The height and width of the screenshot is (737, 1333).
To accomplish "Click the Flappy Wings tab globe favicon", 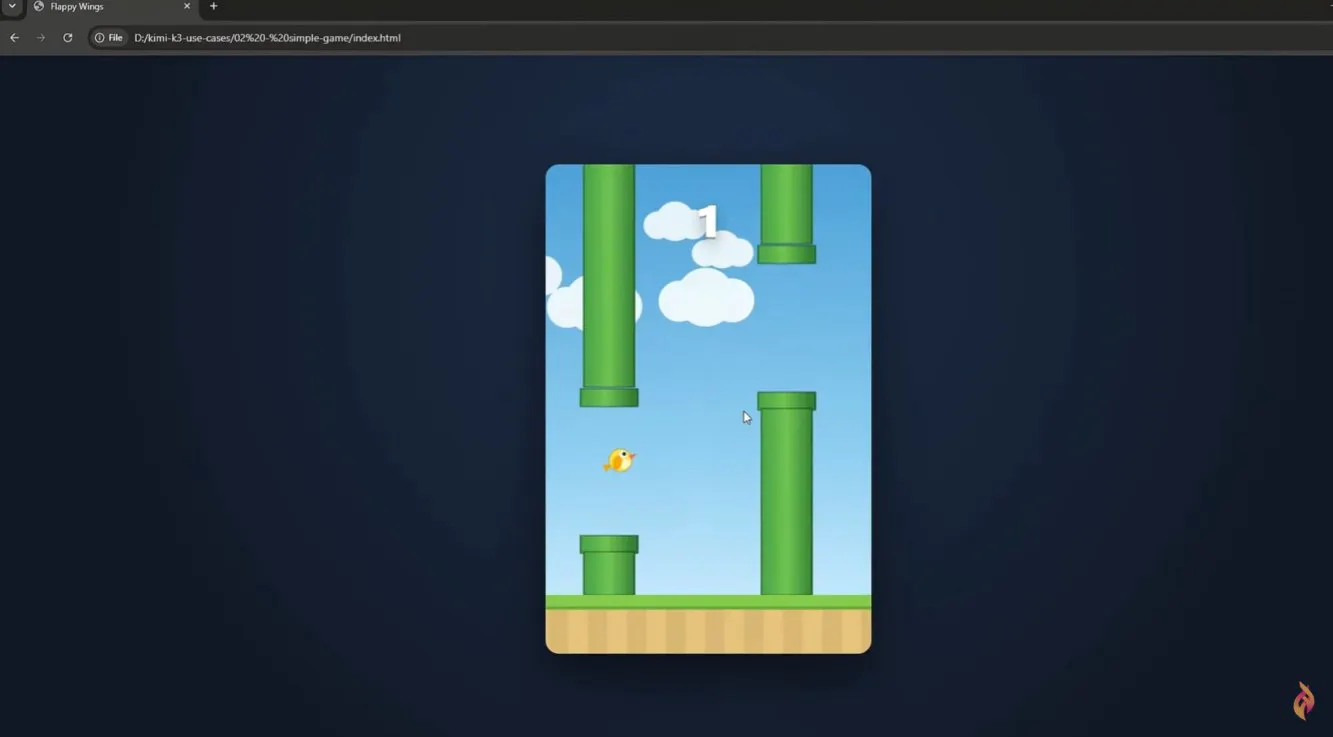I will [39, 7].
